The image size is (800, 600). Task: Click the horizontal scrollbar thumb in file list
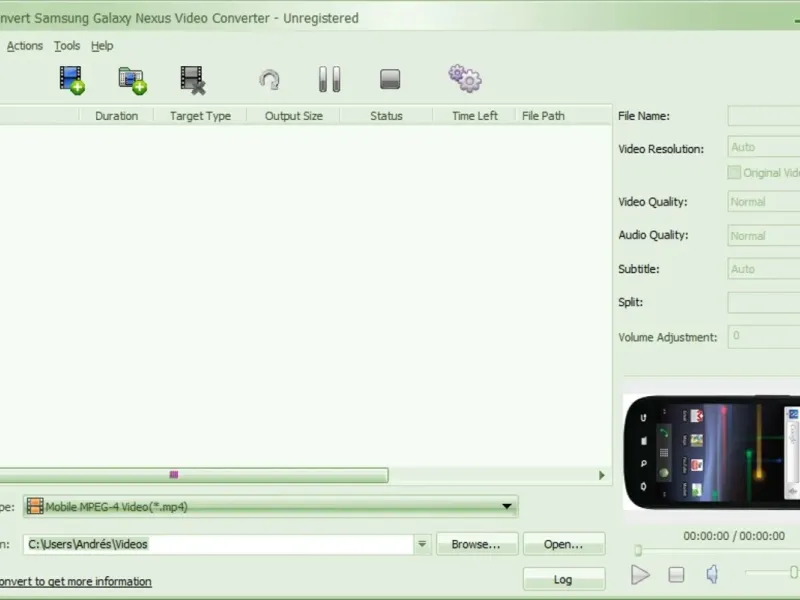pyautogui.click(x=194, y=475)
